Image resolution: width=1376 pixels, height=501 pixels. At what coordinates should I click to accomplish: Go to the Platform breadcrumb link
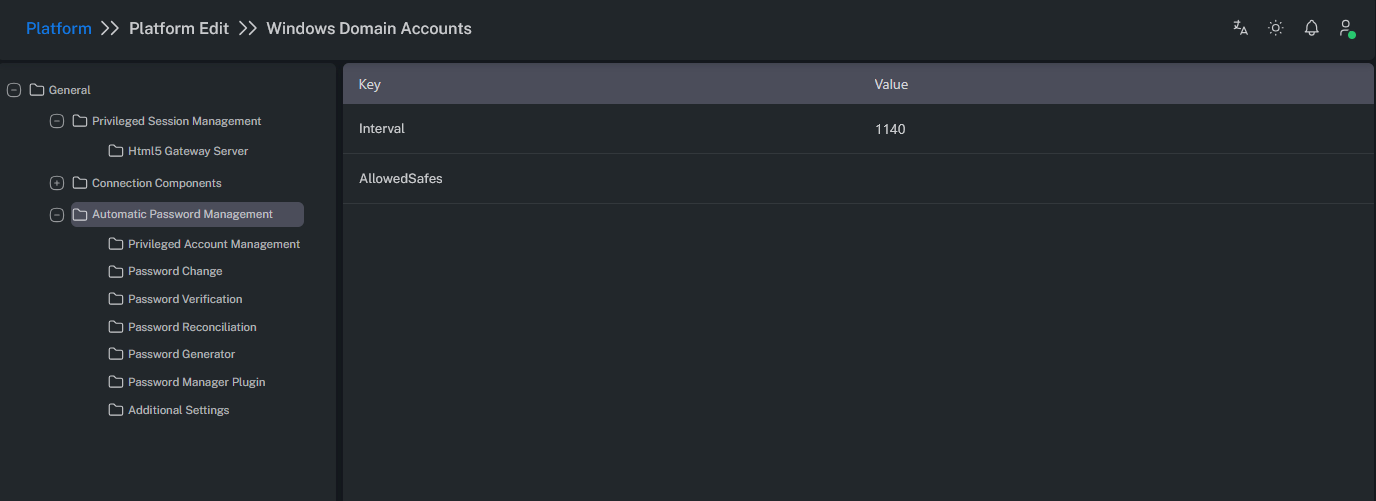point(59,29)
